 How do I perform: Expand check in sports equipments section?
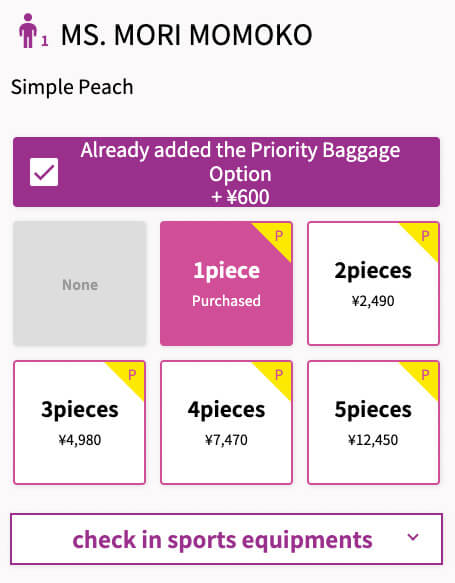click(x=226, y=539)
